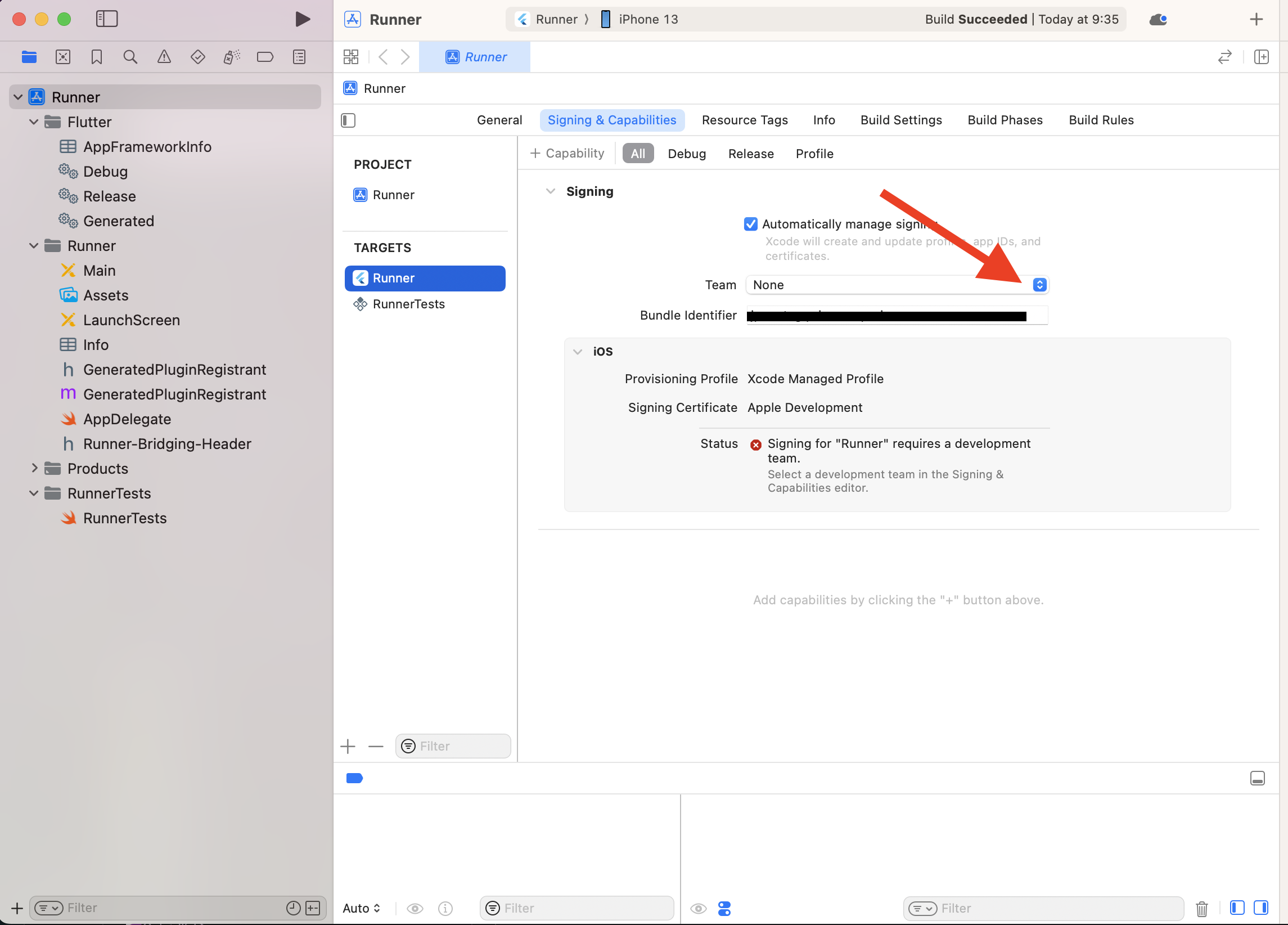Viewport: 1288px width, 925px height.
Task: Select the Profile configuration filter
Action: point(814,154)
